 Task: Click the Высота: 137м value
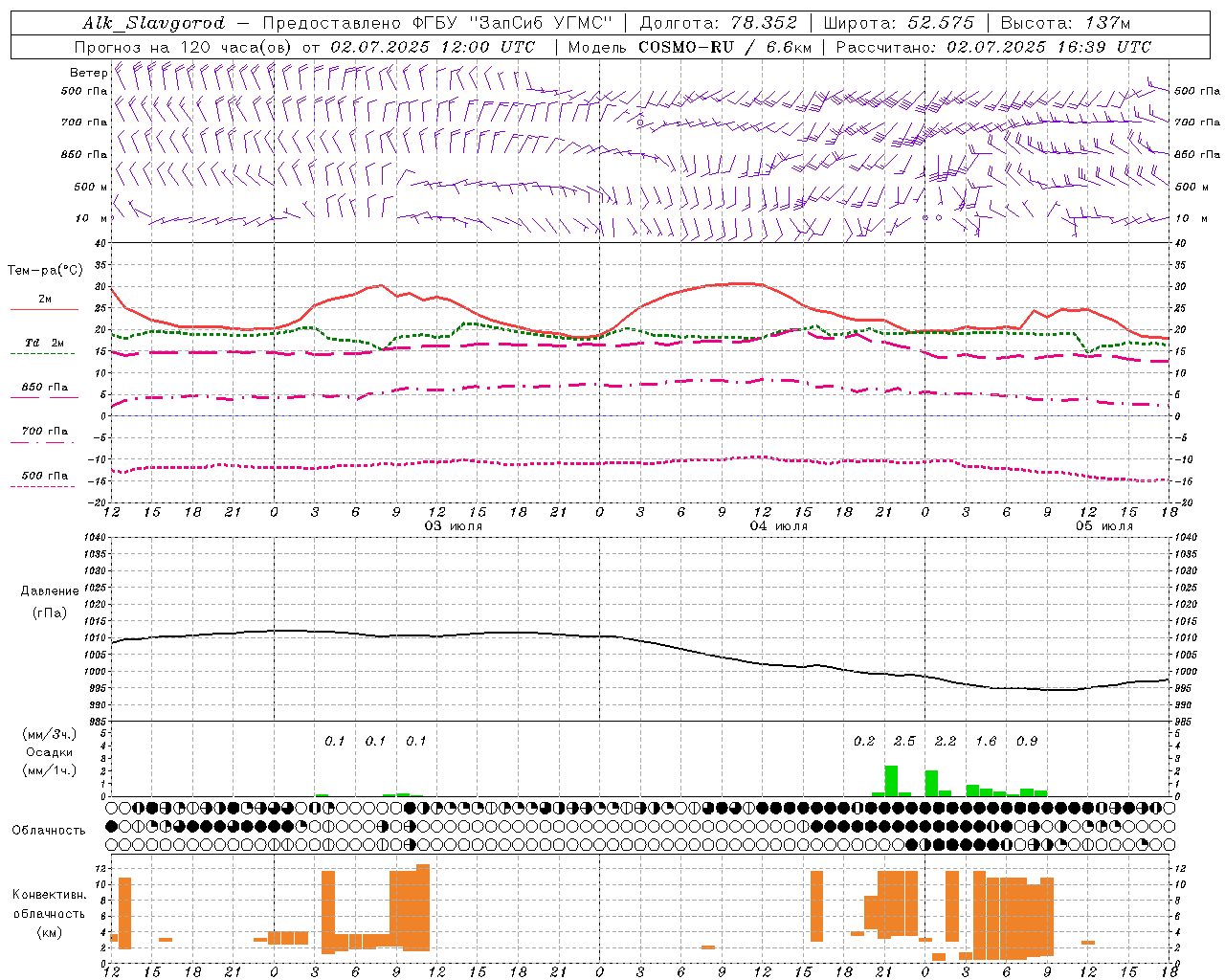coord(1065,23)
